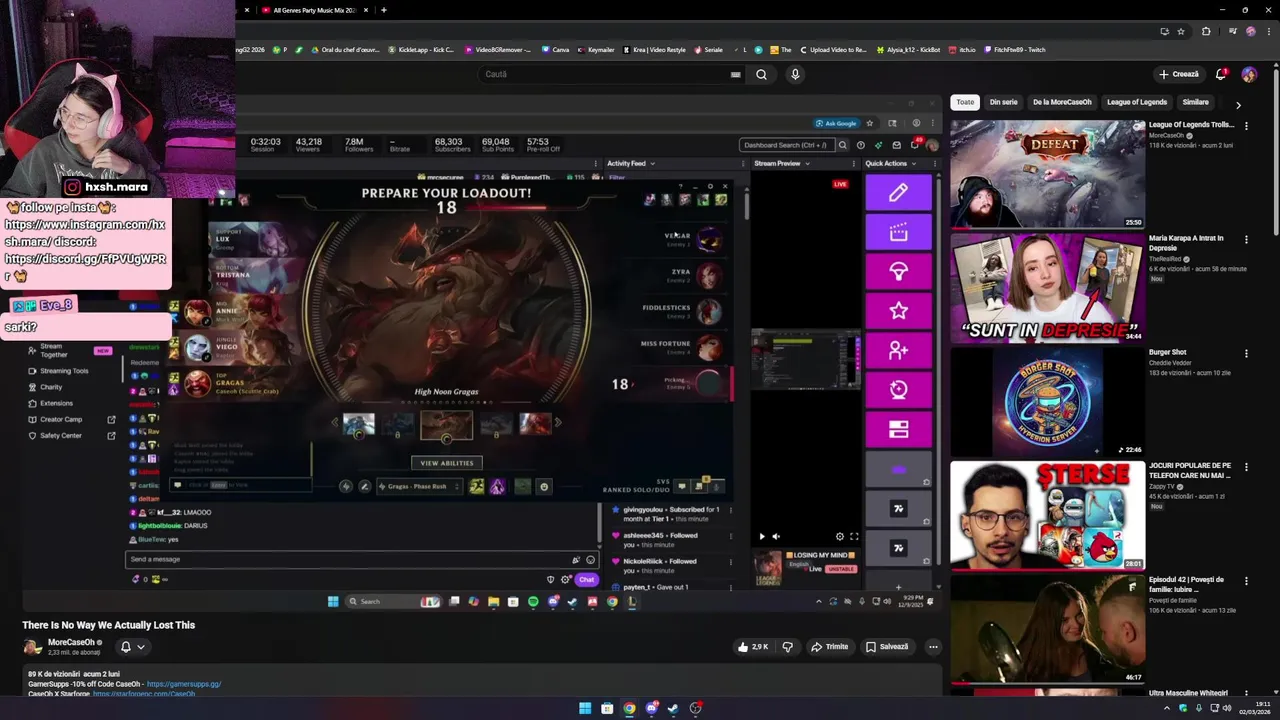Open the on-screen keyboard icon in search box
1280x720 pixels.
735,74
